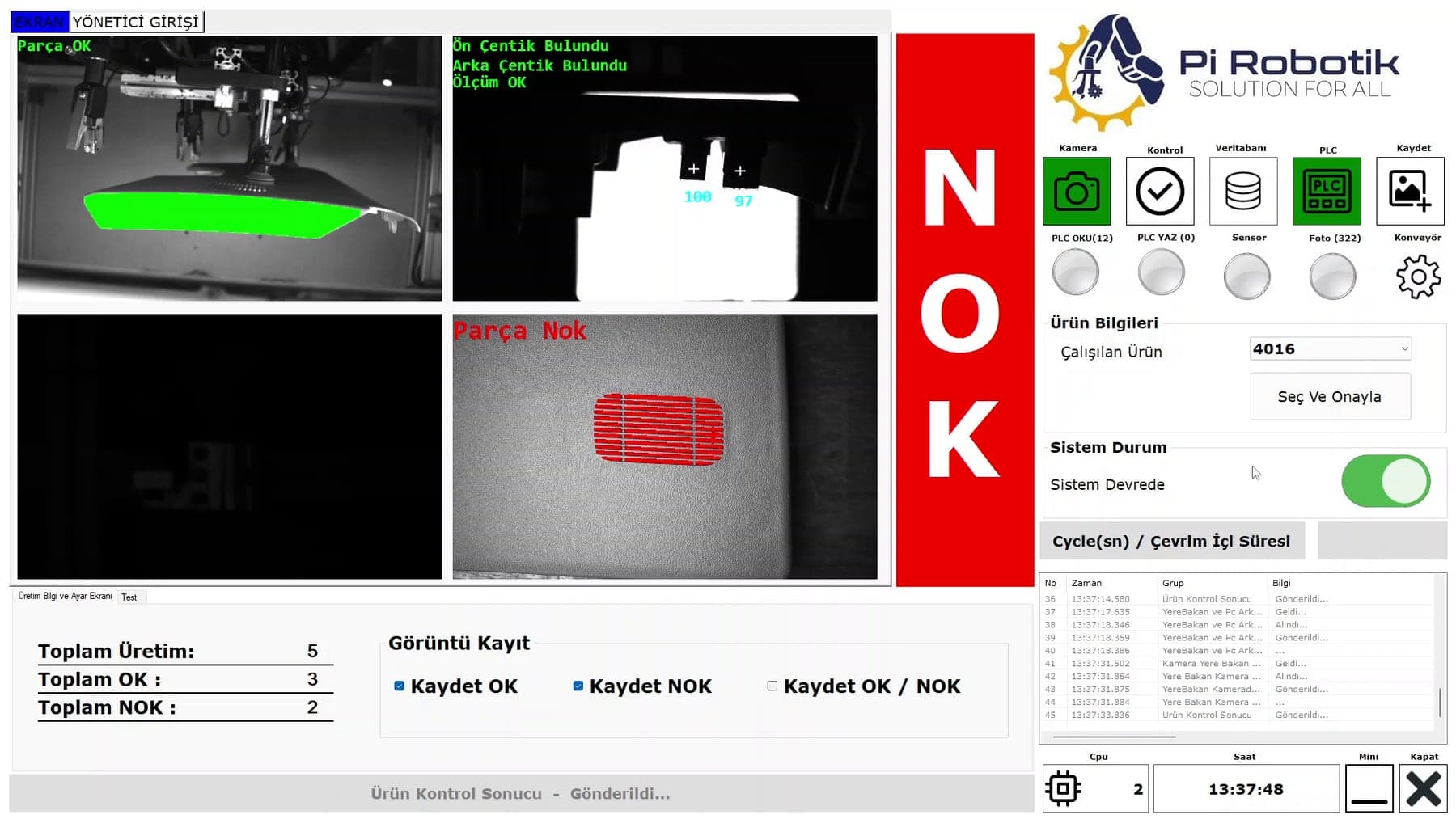Open the YÖNETİCİ GİRİŞİ tab
1456x819 pixels.
coord(136,22)
